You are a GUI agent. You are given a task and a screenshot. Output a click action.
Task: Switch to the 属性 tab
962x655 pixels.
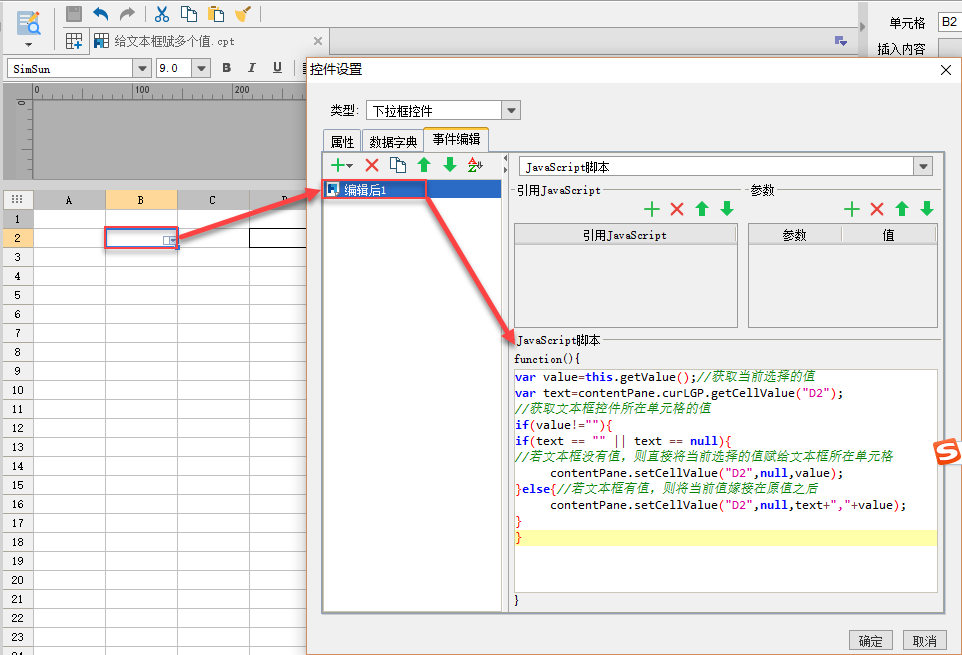342,142
